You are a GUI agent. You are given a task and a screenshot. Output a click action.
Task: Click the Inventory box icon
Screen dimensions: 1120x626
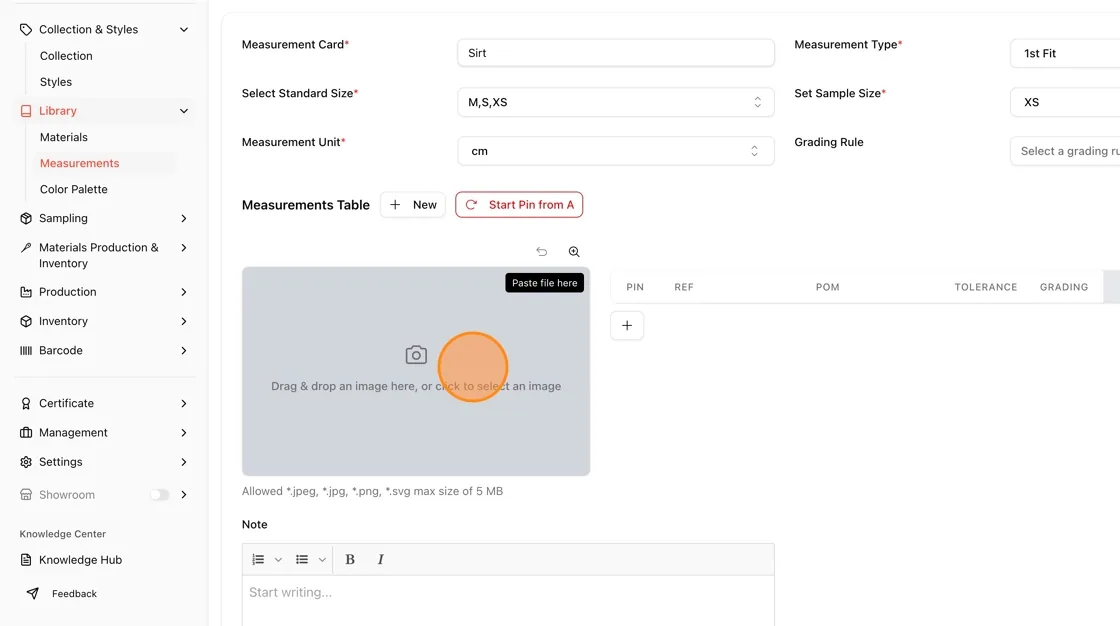point(26,321)
